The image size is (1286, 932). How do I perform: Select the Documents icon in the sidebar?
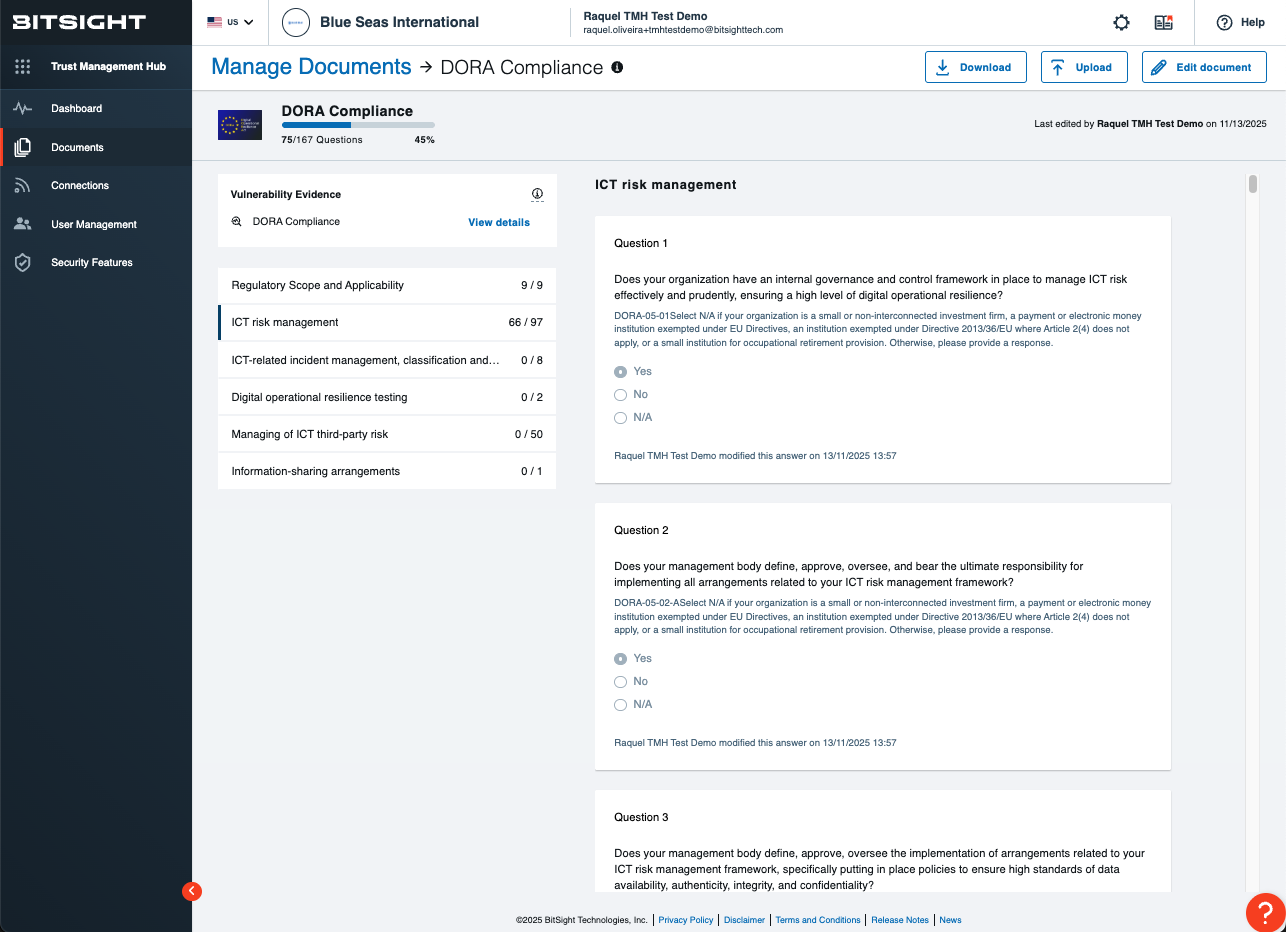(x=22, y=146)
